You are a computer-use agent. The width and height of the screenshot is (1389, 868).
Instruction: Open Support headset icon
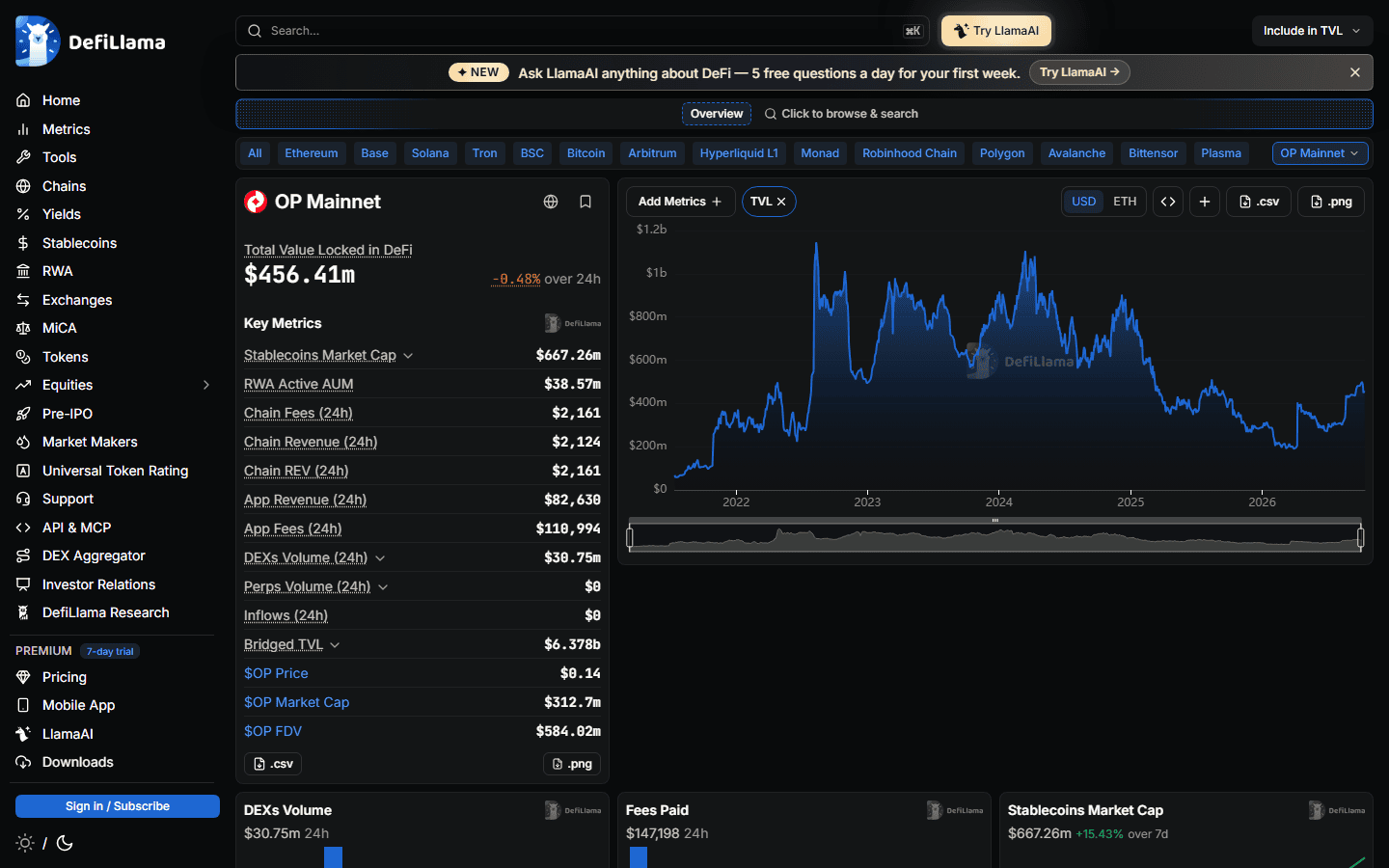click(x=23, y=499)
